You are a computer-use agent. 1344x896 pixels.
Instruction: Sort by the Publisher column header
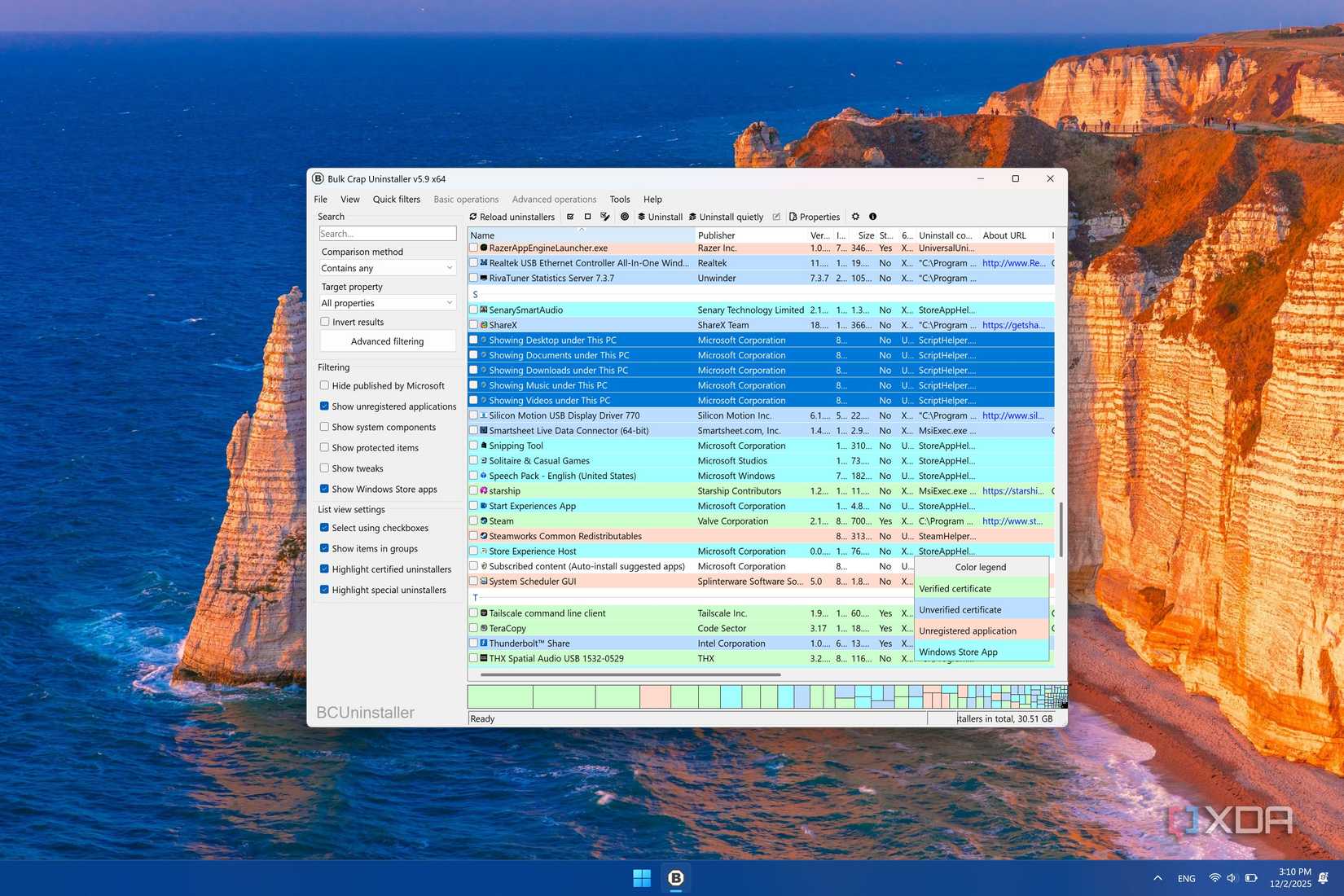tap(751, 235)
